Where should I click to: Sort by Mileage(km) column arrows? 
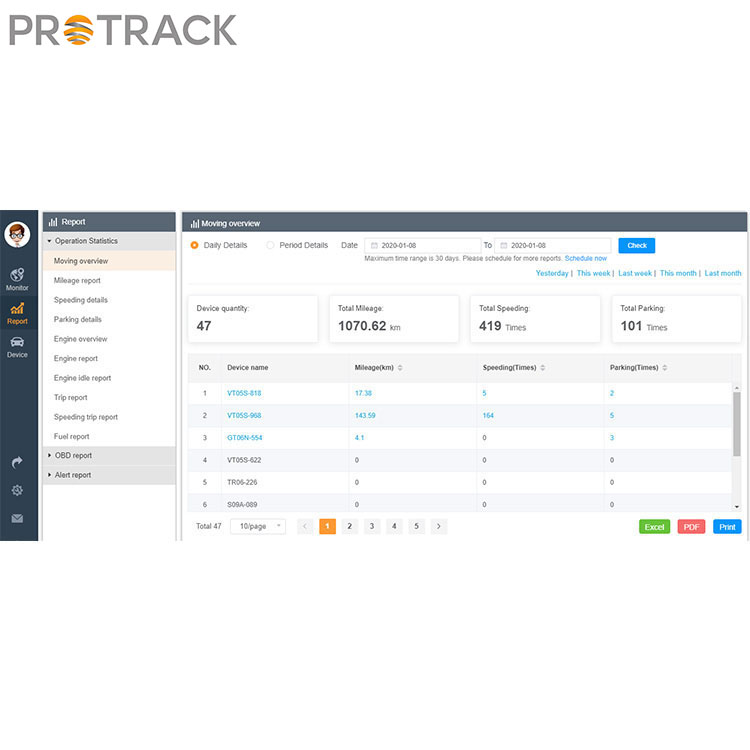pos(400,367)
